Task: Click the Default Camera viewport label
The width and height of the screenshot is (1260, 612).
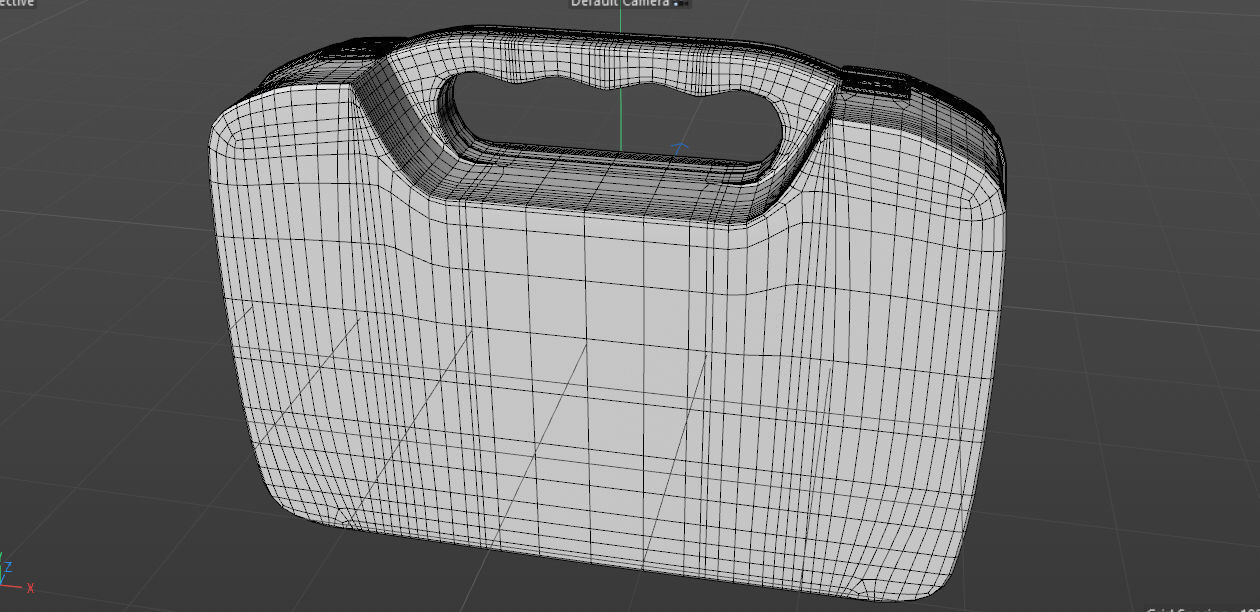Action: coord(620,3)
